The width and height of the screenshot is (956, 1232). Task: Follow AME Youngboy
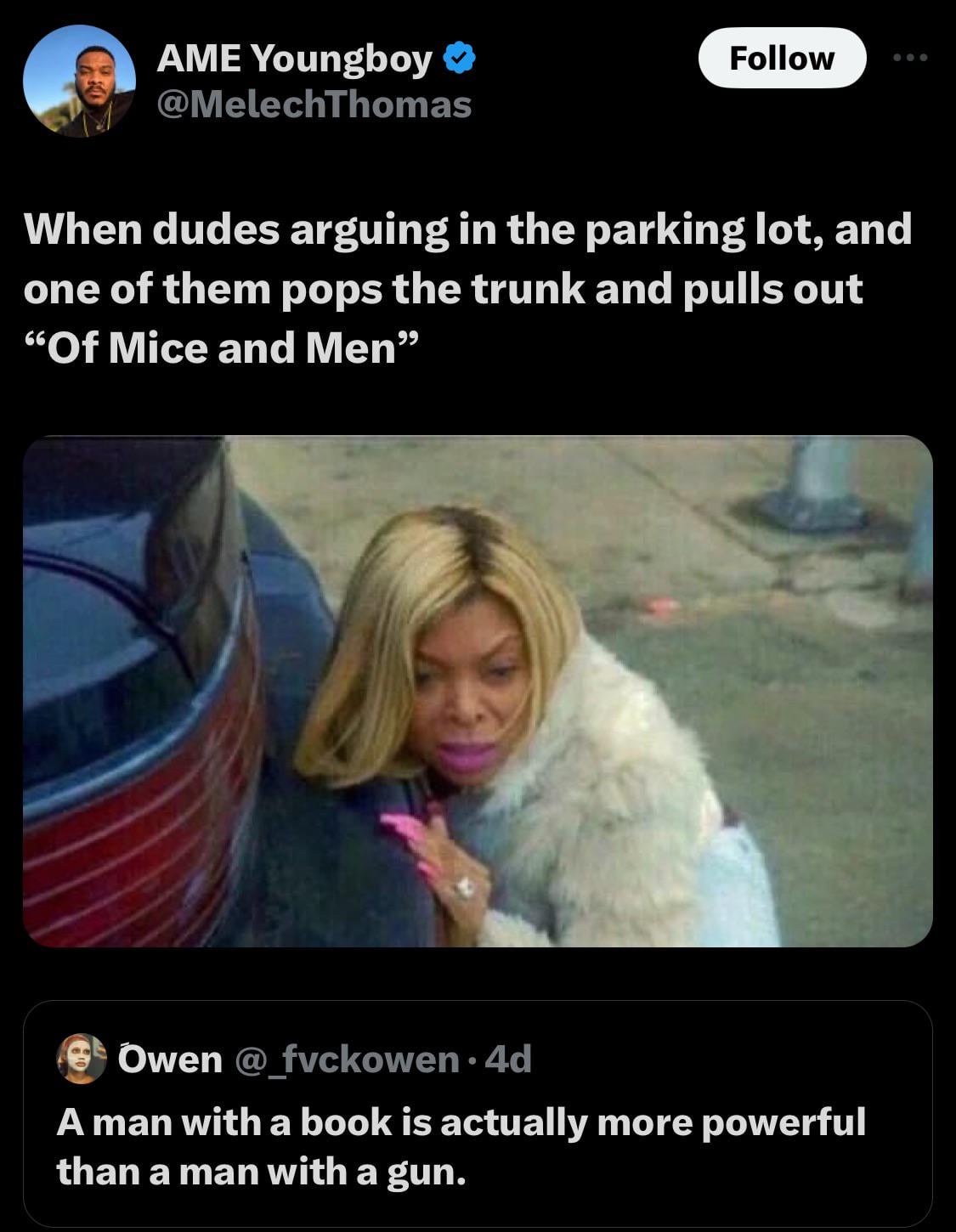(782, 58)
